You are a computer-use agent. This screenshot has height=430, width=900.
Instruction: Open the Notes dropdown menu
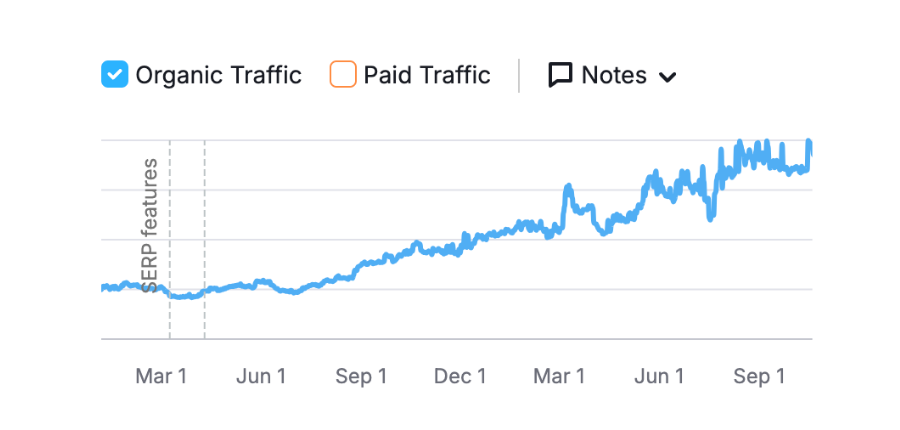coord(613,75)
